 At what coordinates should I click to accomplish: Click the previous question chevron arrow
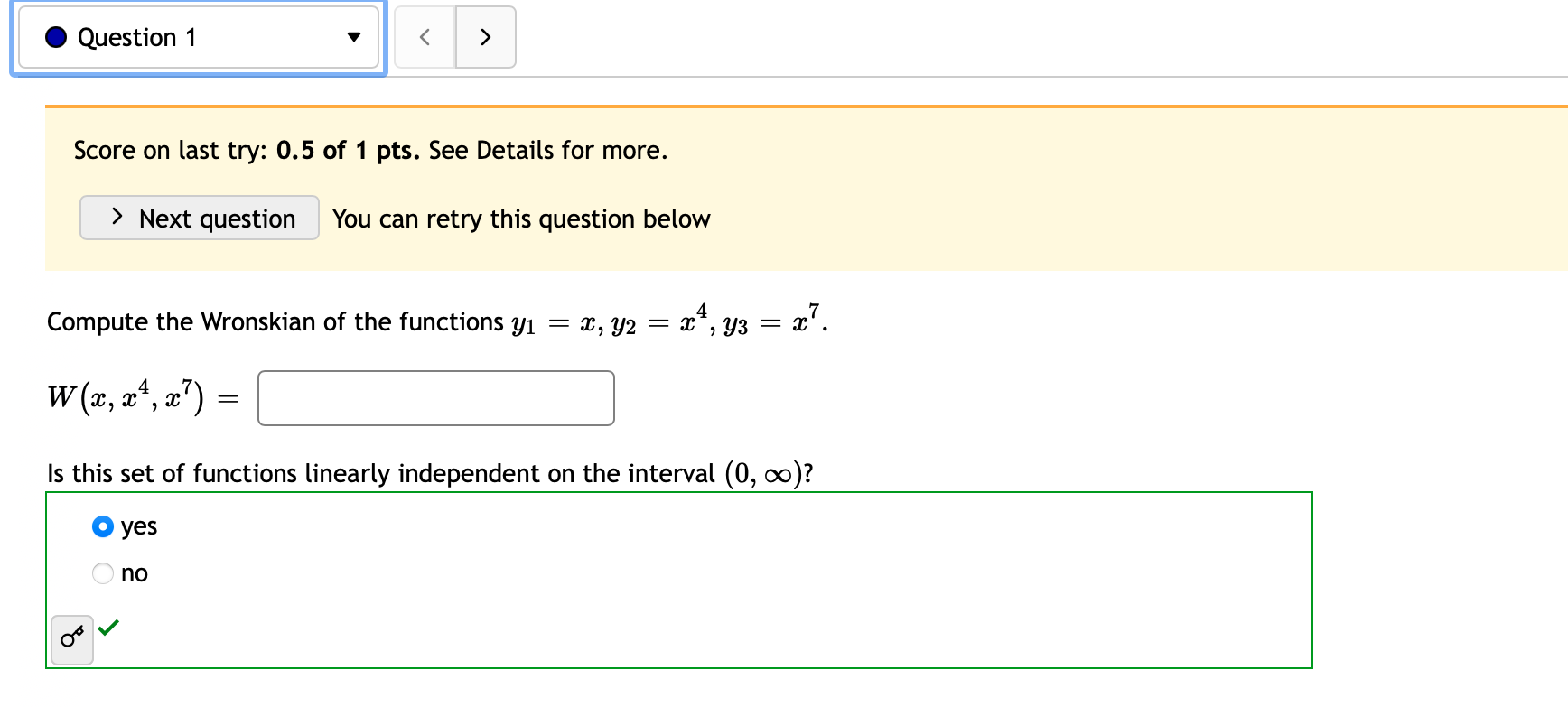click(425, 37)
